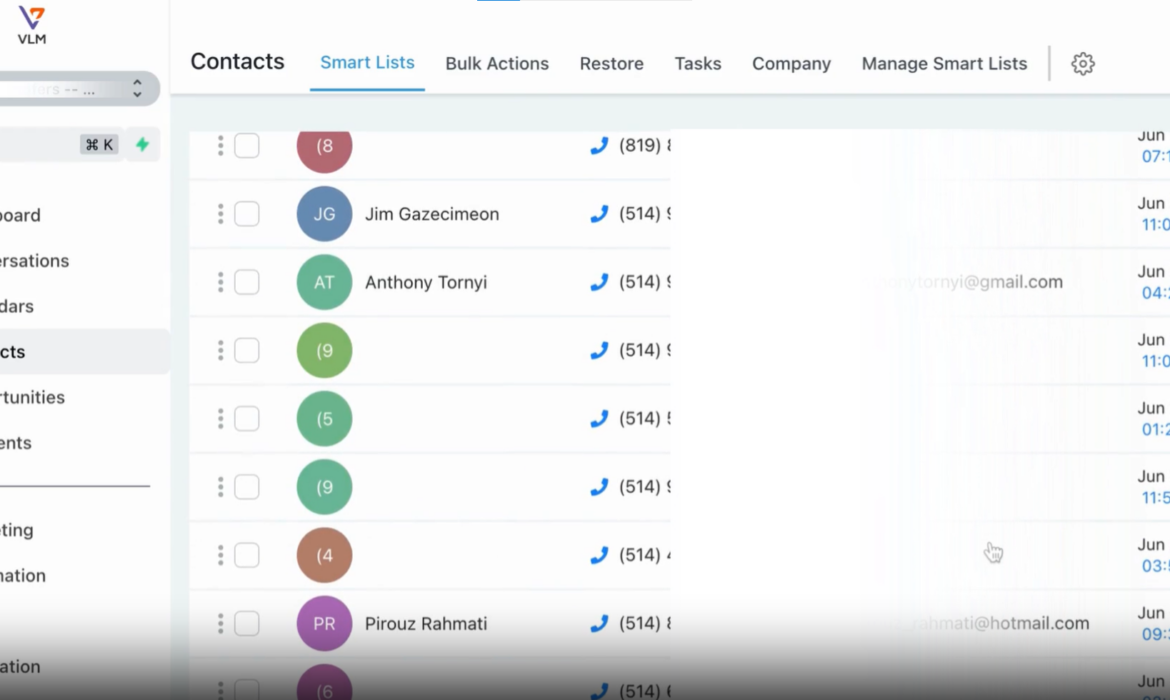Open Pirouz Rahmati's contact name link

(426, 624)
